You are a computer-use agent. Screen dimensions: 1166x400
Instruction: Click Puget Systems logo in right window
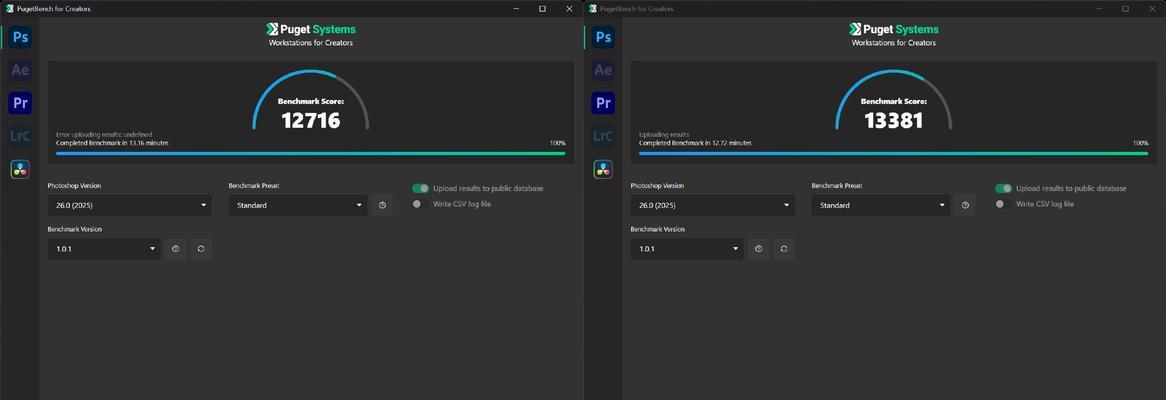tap(894, 30)
